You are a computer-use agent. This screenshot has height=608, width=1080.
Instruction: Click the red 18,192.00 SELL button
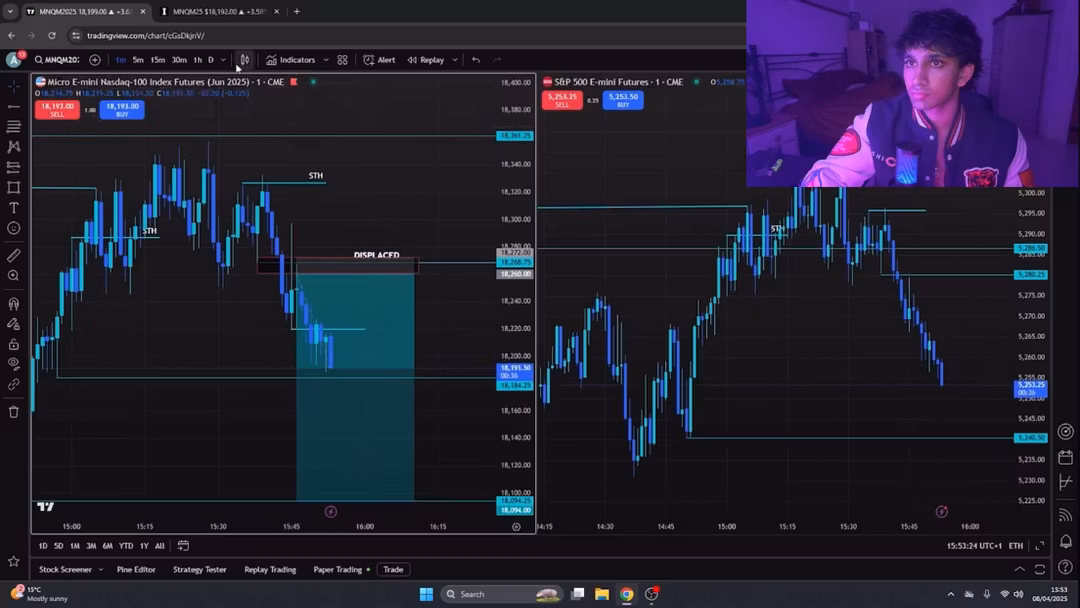click(57, 109)
